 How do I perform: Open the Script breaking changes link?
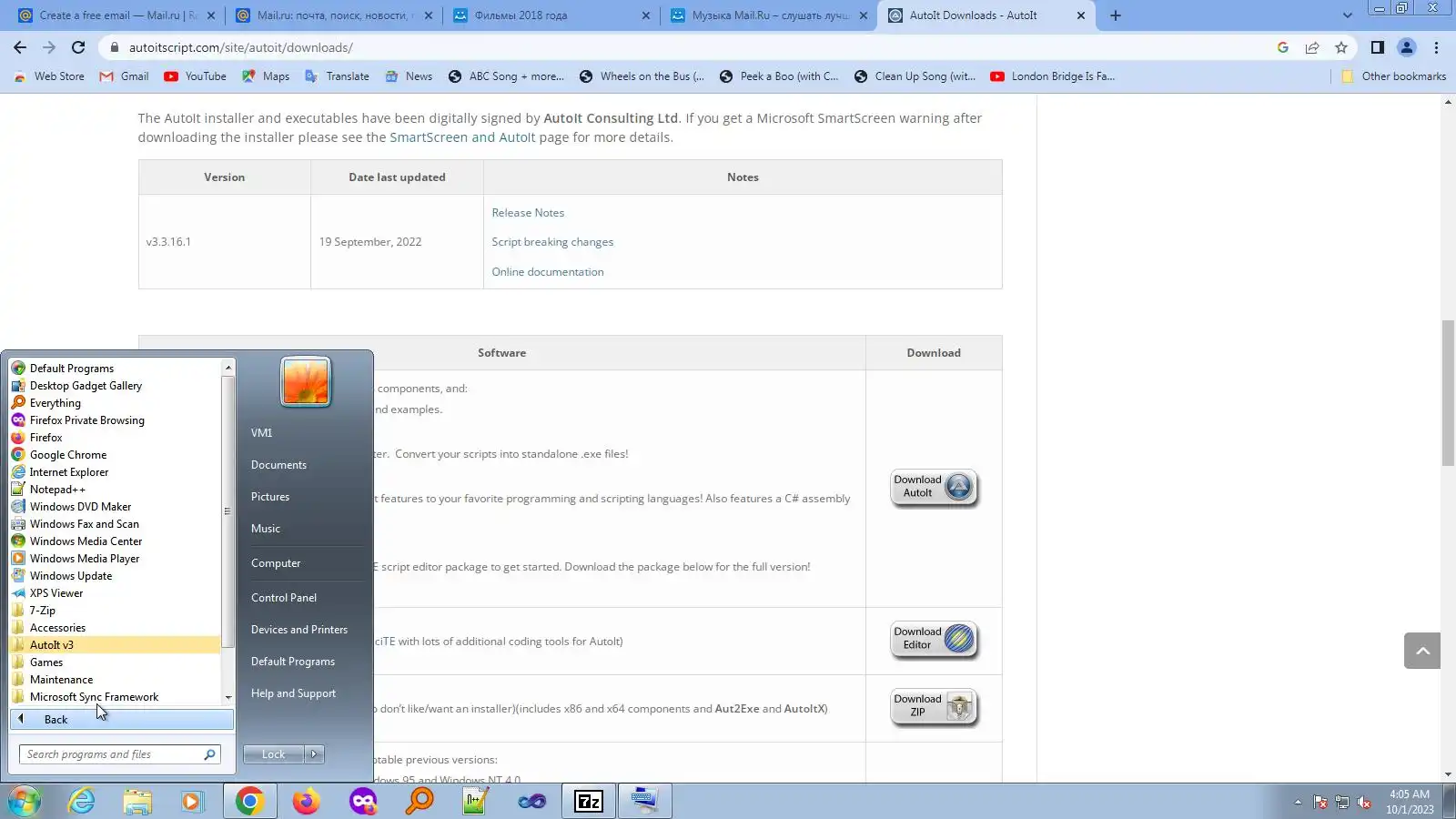click(552, 242)
